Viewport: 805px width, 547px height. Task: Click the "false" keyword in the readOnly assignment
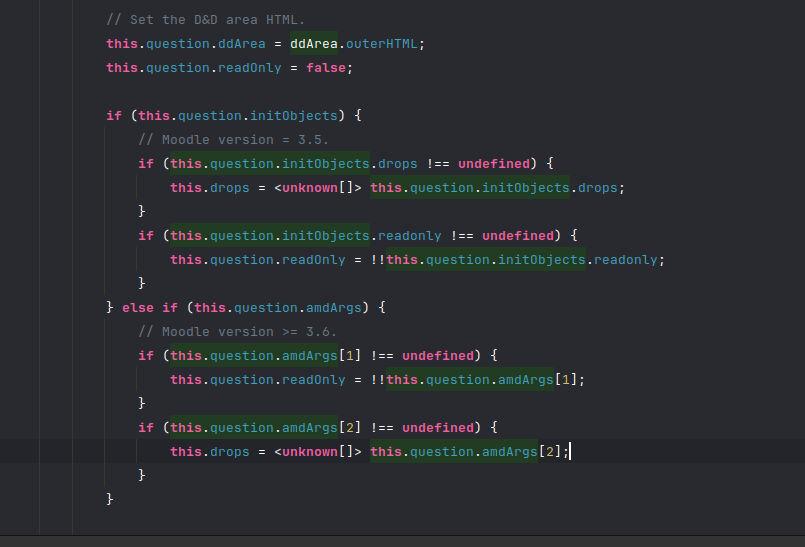(x=326, y=68)
